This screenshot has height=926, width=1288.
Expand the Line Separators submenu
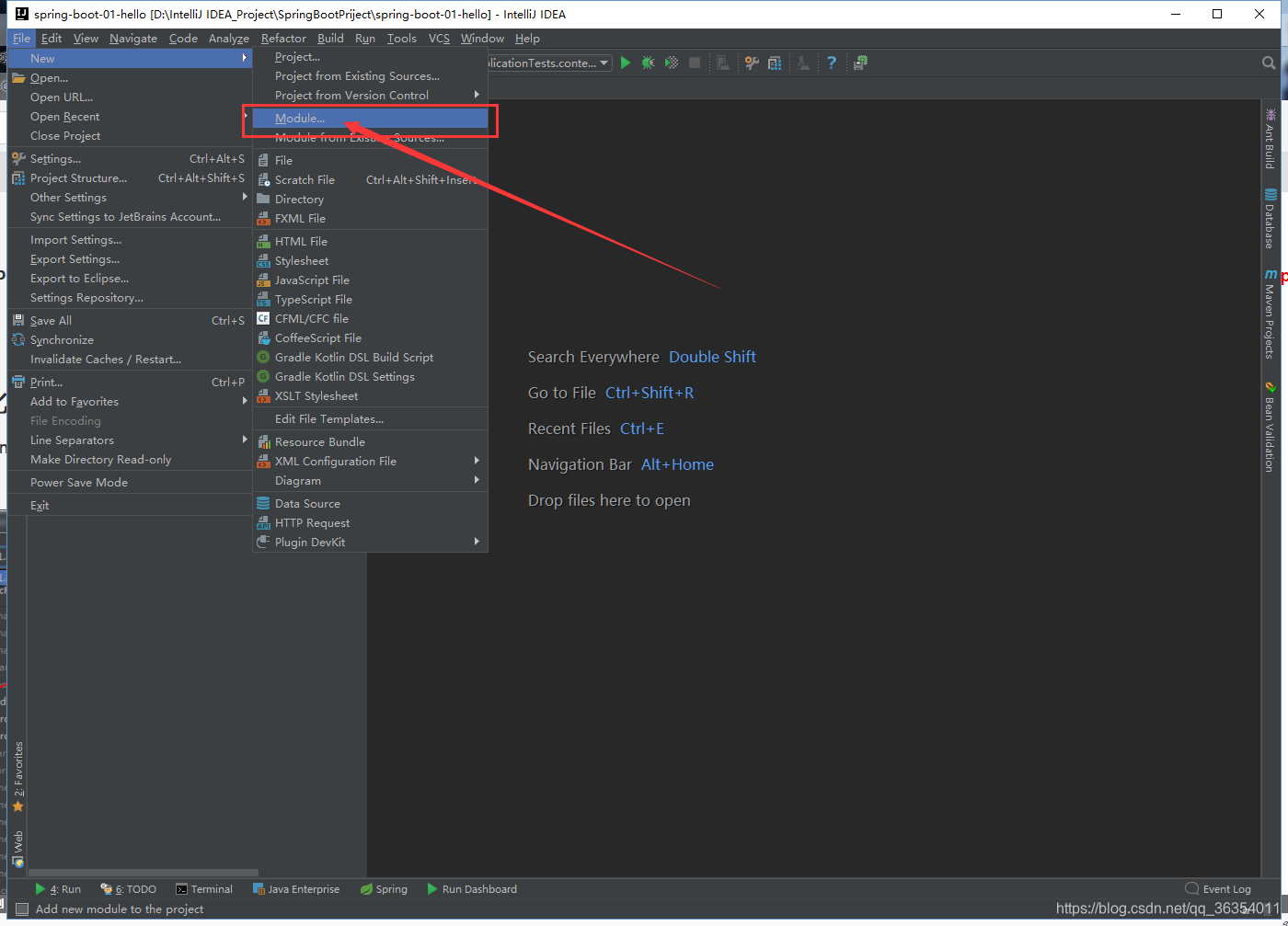[x=130, y=440]
